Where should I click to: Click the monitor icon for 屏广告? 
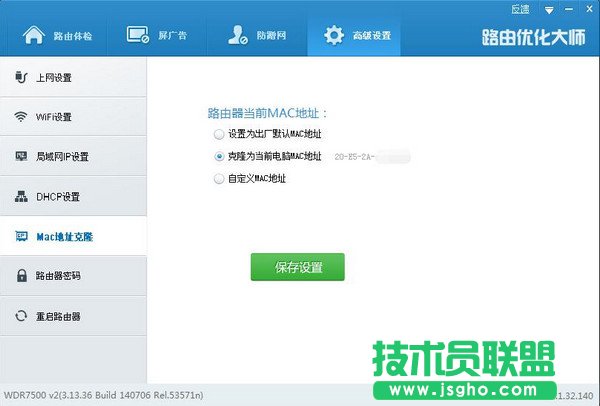click(x=138, y=36)
